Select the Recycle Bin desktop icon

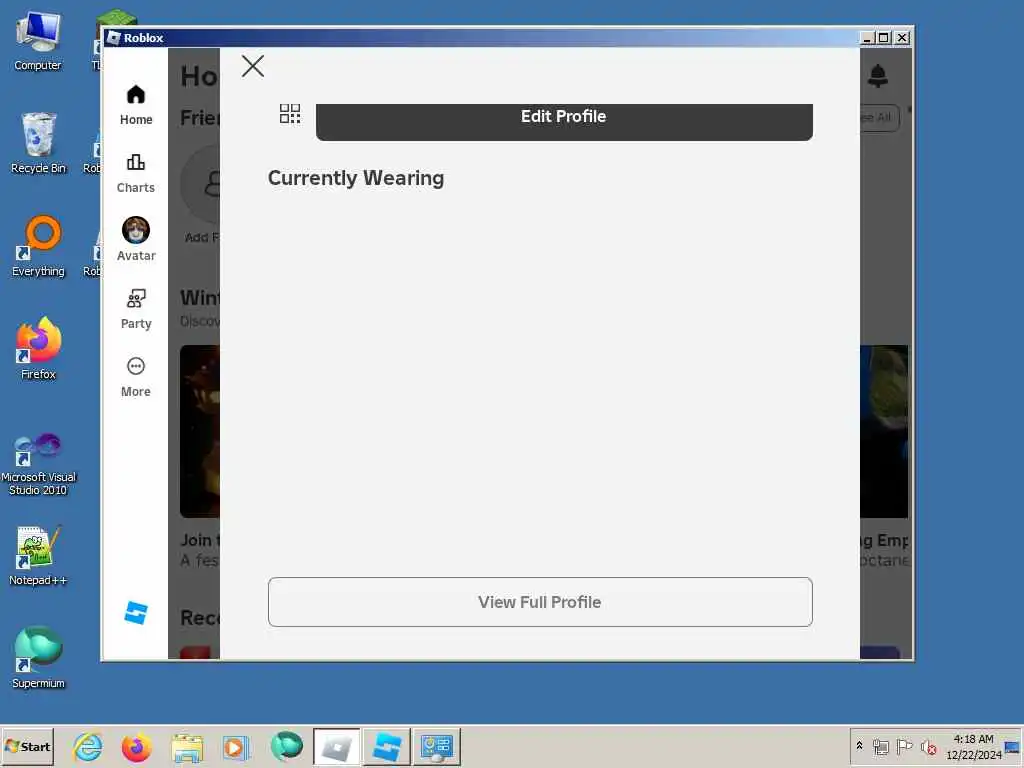(38, 143)
